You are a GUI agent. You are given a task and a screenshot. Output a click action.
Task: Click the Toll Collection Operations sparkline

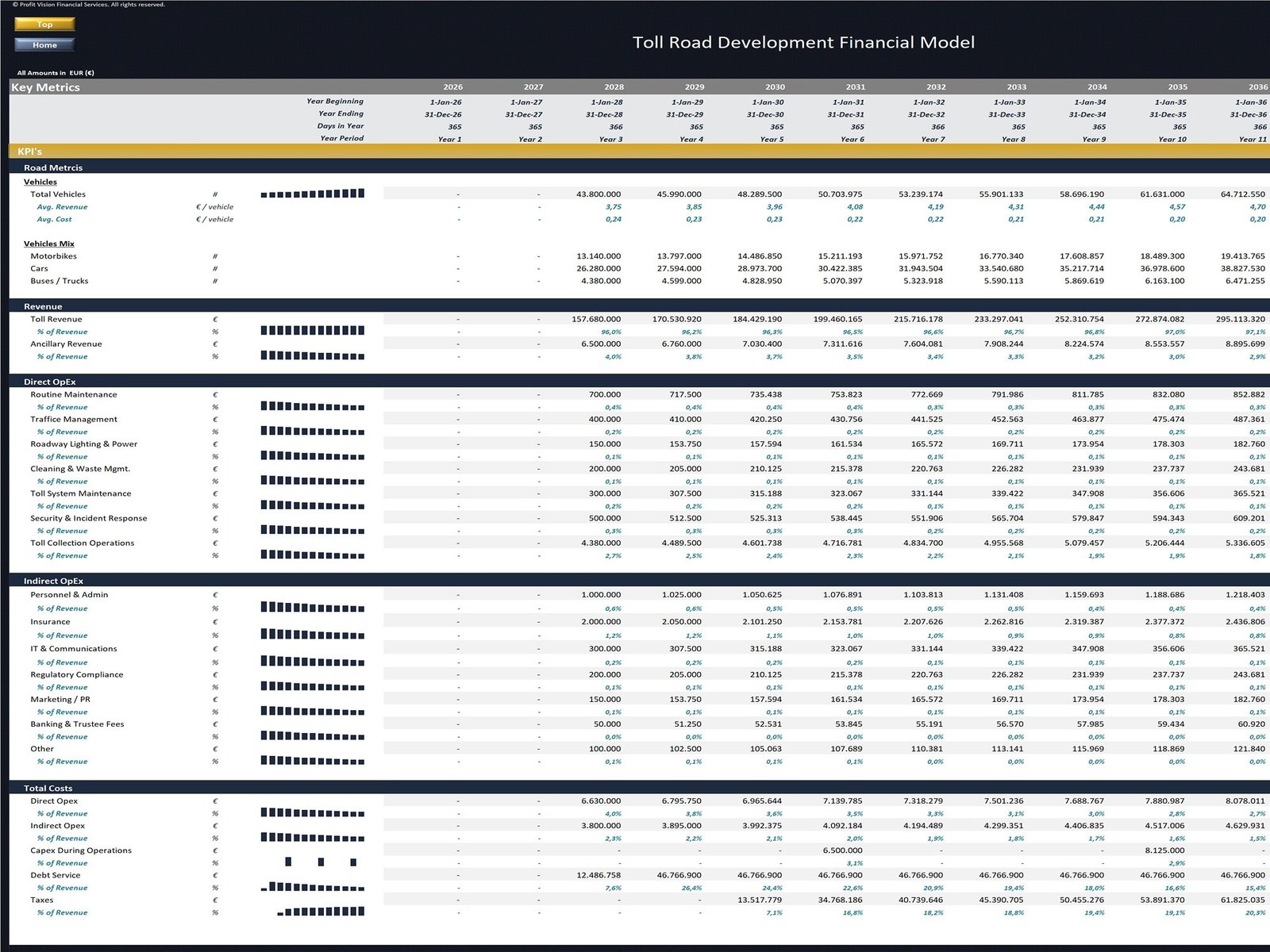(313, 555)
